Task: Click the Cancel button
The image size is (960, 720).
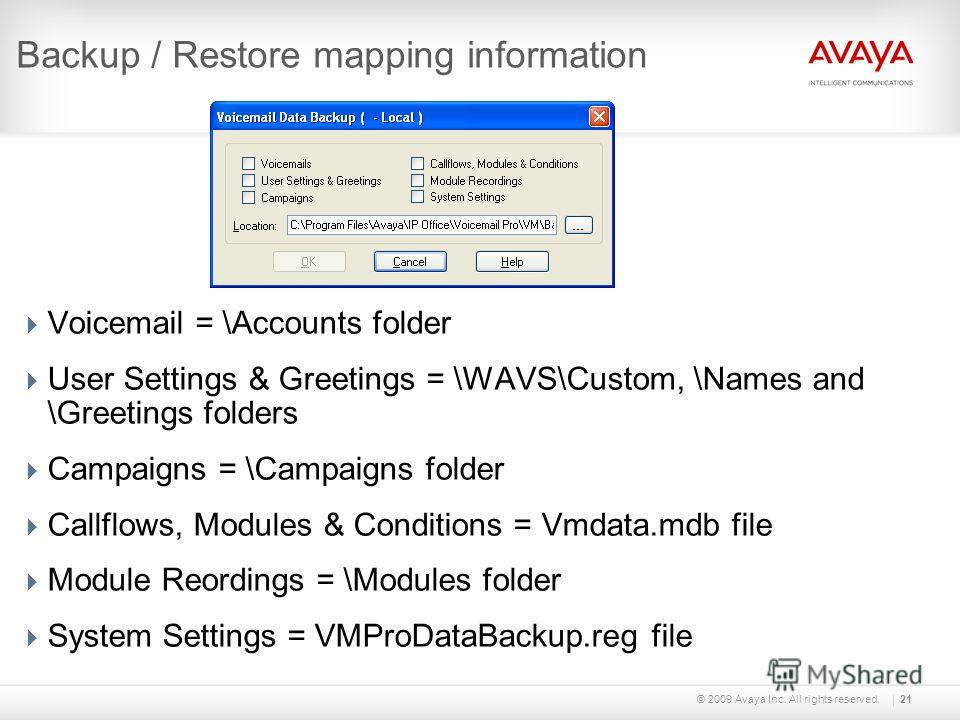Action: pos(410,261)
